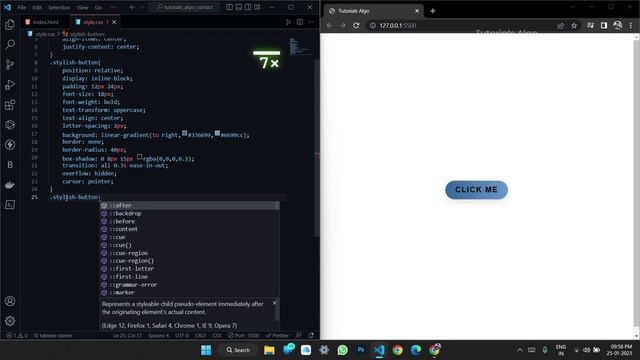The width and height of the screenshot is (640, 360).
Task: Open the Run and Debug view
Action: point(10,84)
